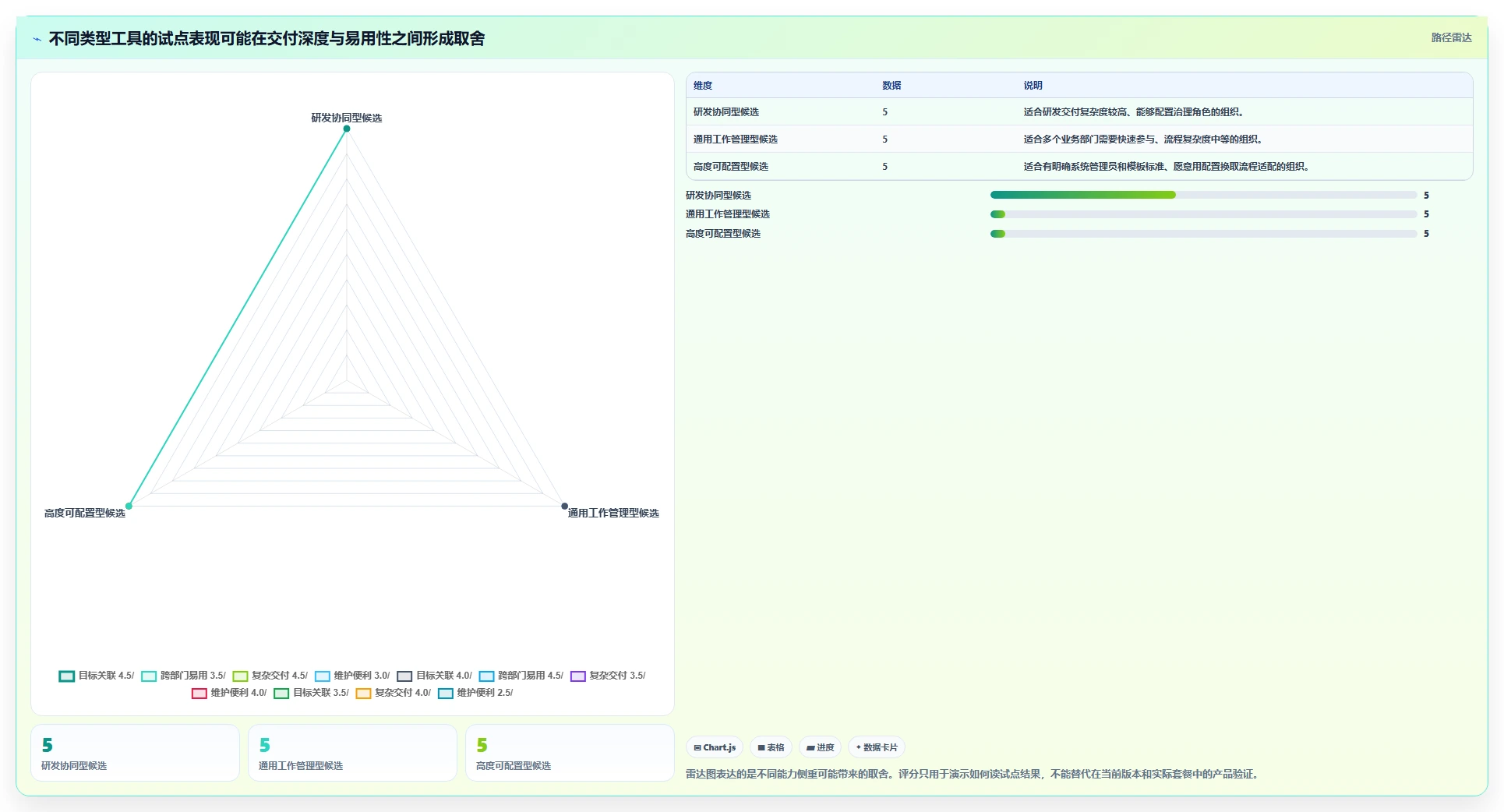Toggle the 目标关联 4.0/ legend entry
Image resolution: width=1504 pixels, height=812 pixels.
434,676
